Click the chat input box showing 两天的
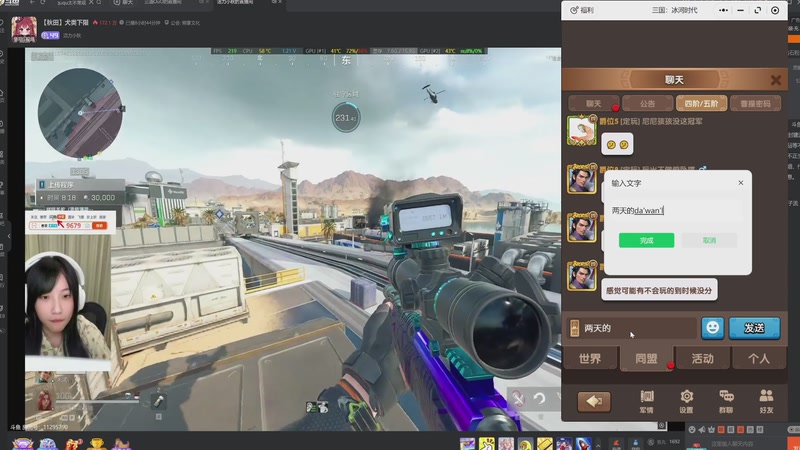This screenshot has height=450, width=800. (631, 328)
